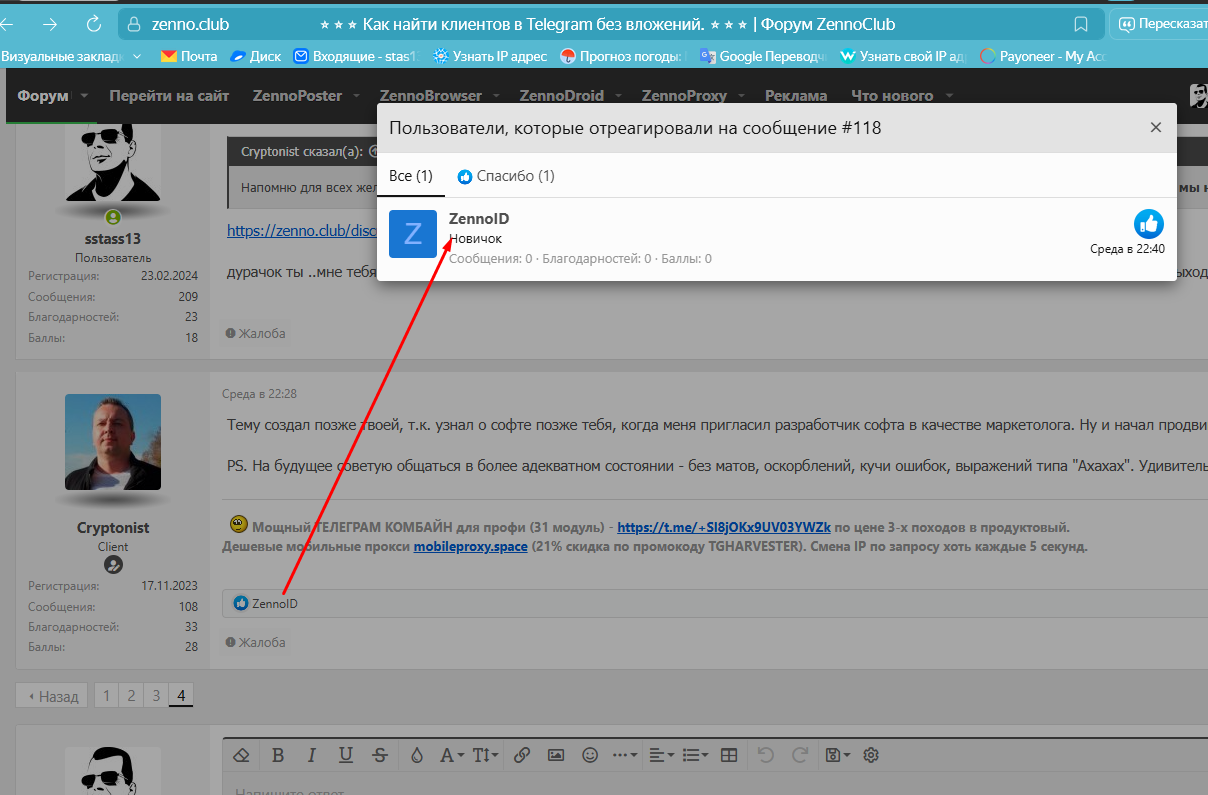
Task: Expand the Визуальные закладки folder chevron
Action: coord(137,56)
